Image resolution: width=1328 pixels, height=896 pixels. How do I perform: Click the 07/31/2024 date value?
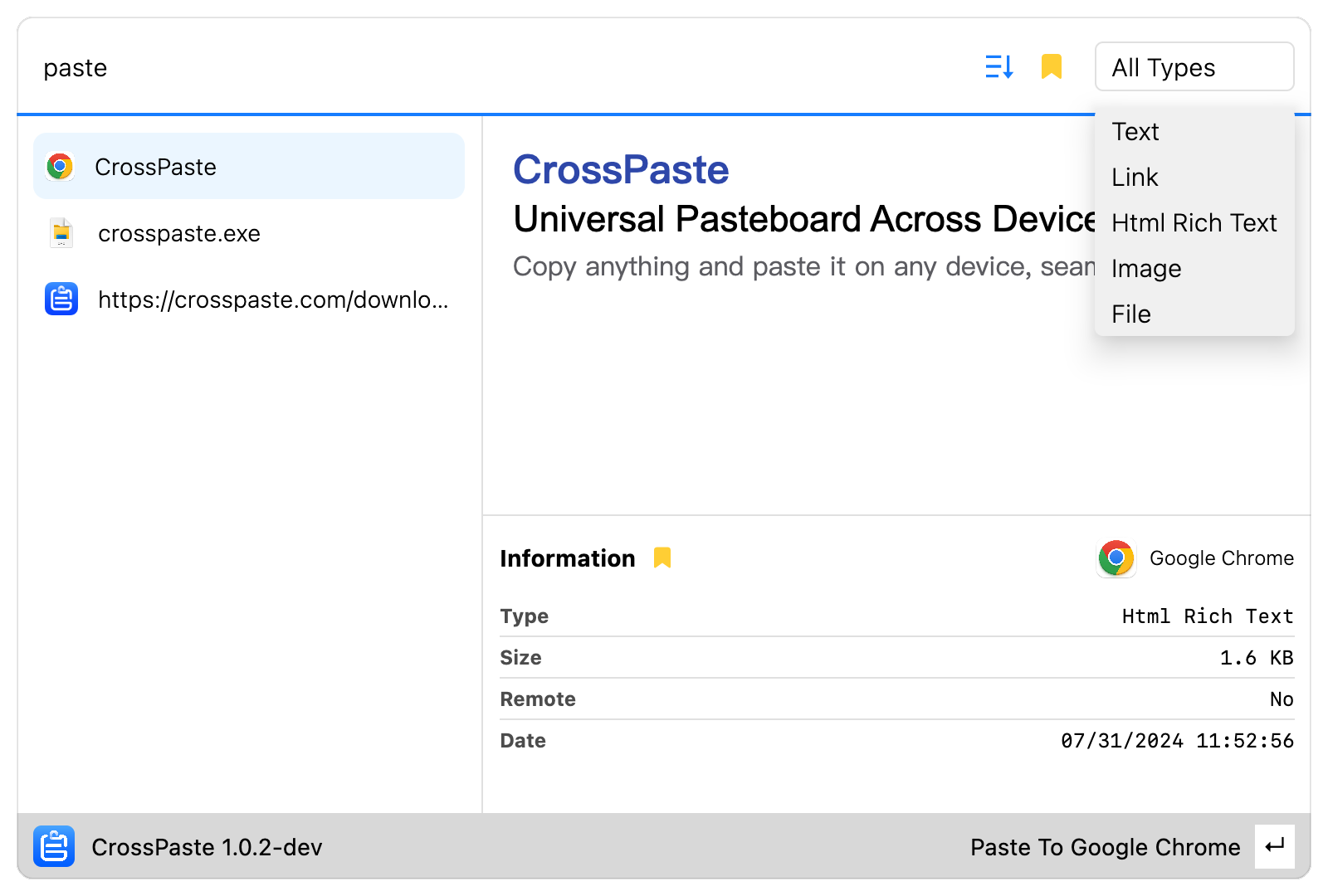1177,741
